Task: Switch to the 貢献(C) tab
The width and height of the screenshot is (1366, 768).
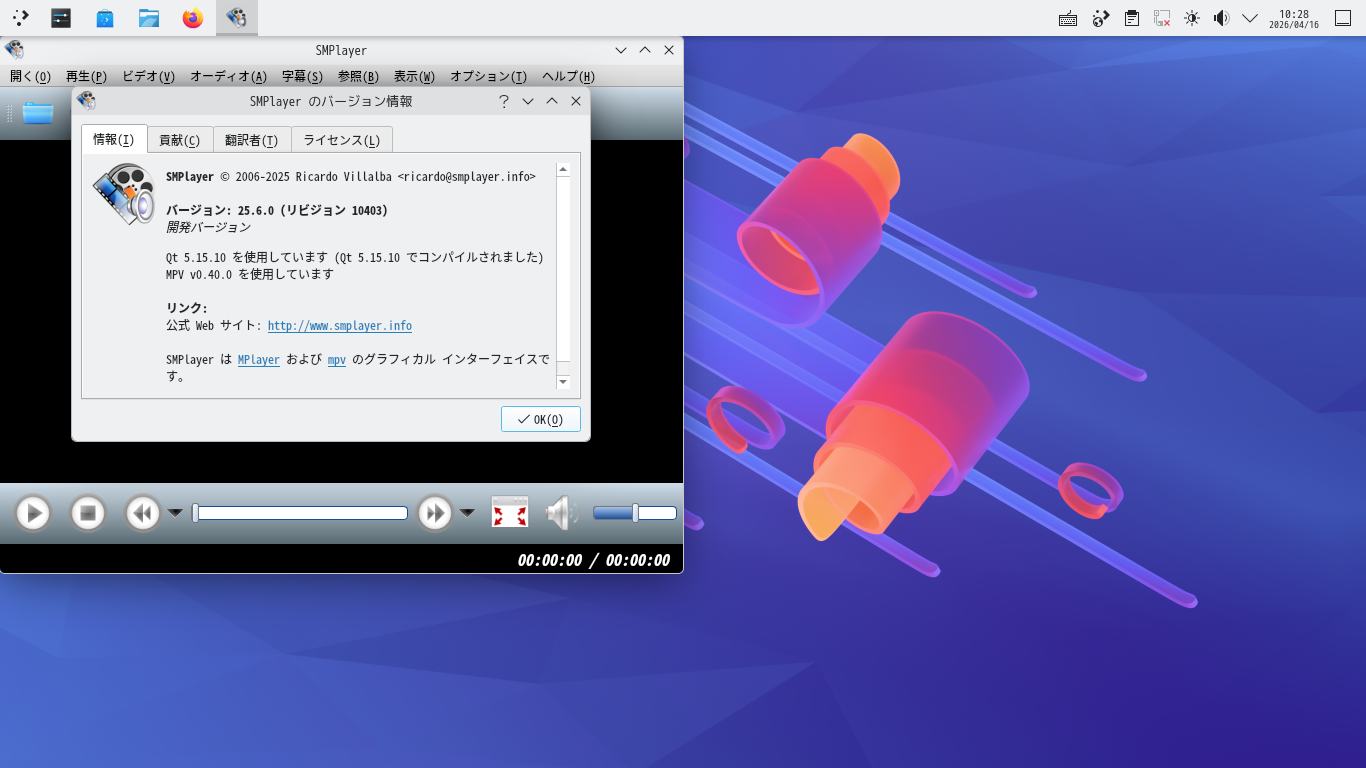Action: tap(180, 140)
